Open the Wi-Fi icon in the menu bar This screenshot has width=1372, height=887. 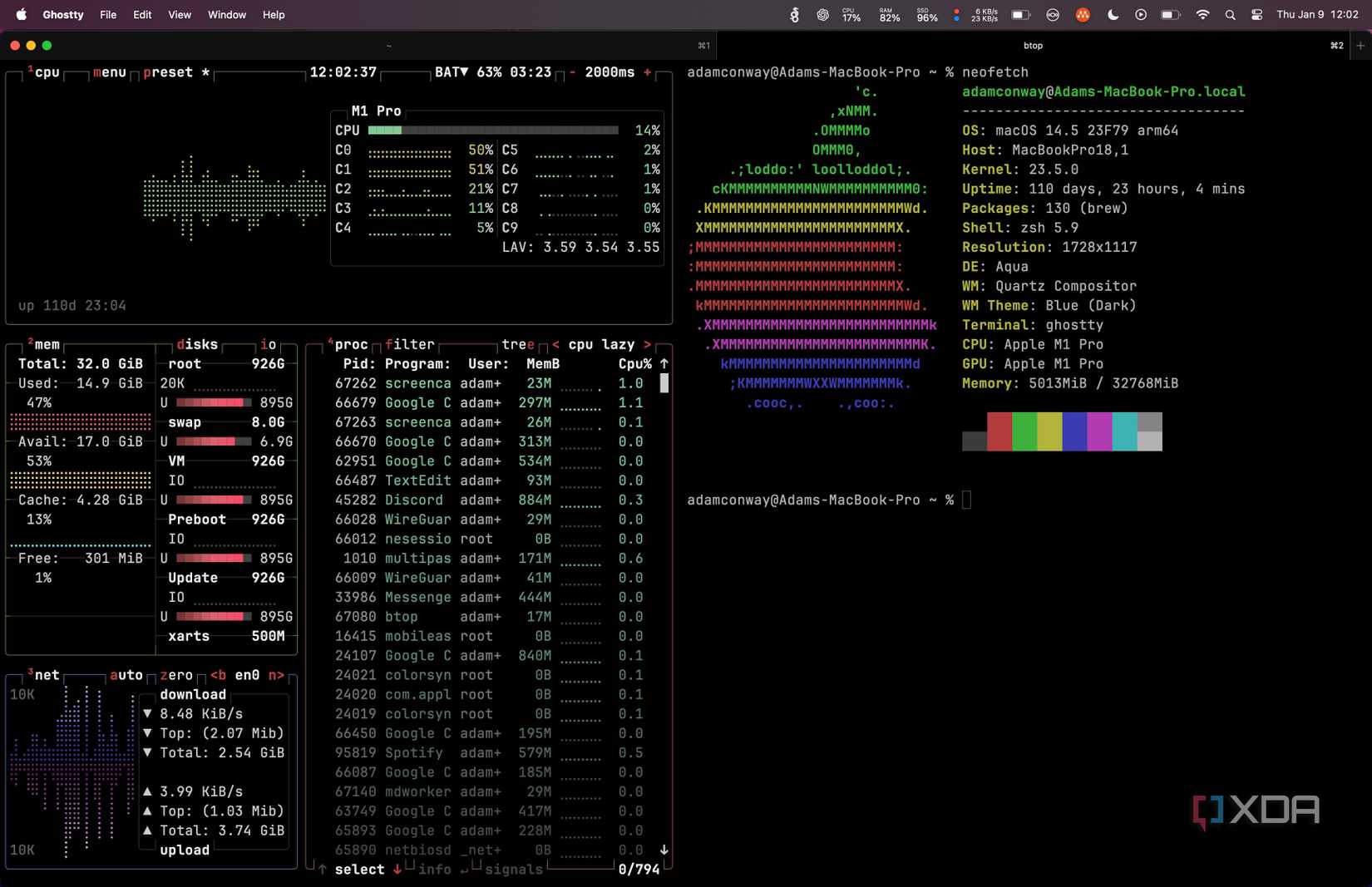(1202, 14)
